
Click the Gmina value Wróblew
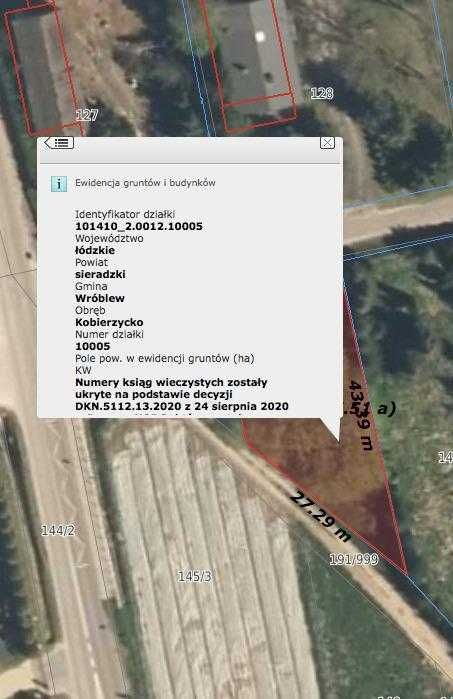(100, 298)
